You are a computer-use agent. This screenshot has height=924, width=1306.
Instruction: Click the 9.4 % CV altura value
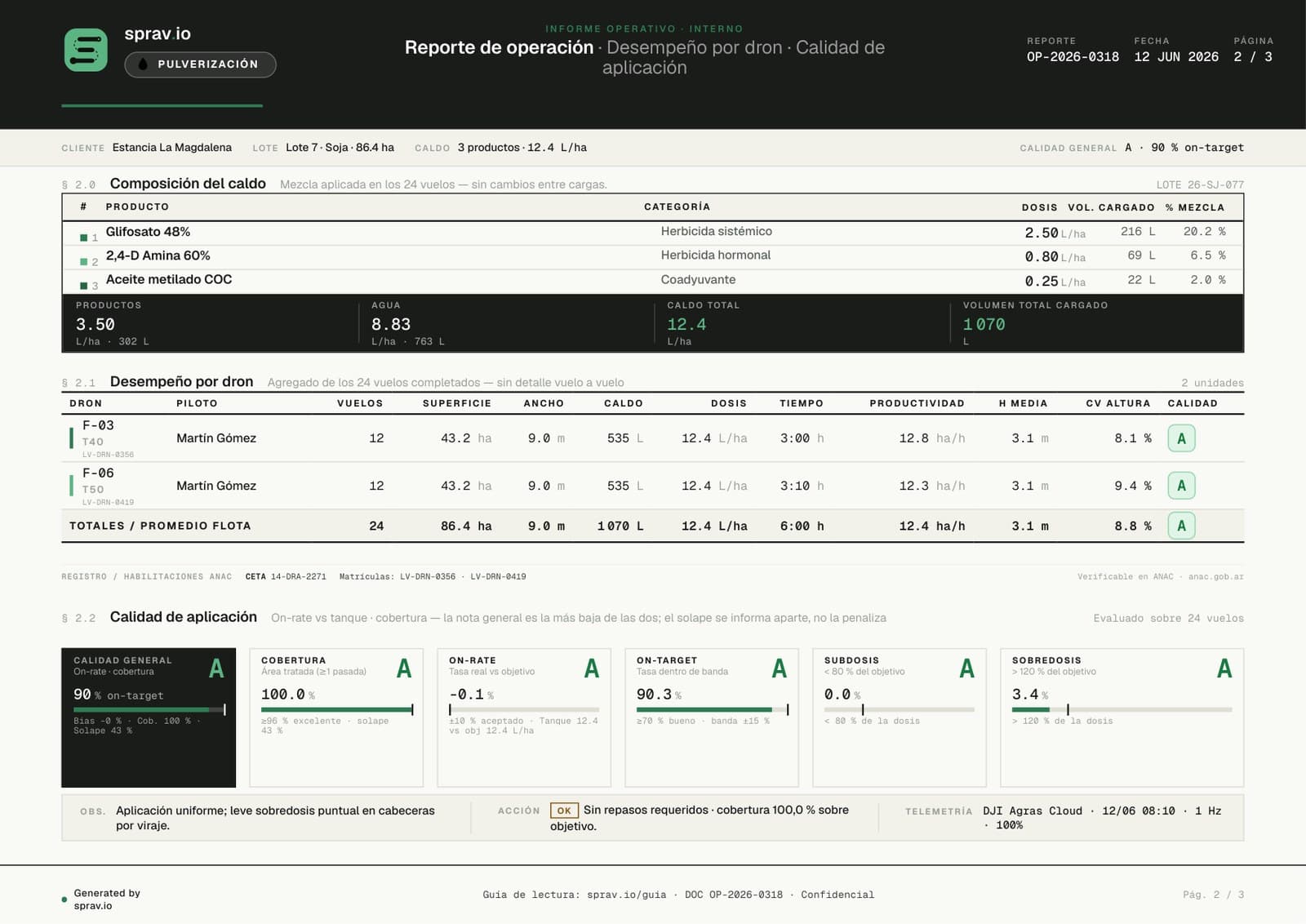click(x=1133, y=486)
